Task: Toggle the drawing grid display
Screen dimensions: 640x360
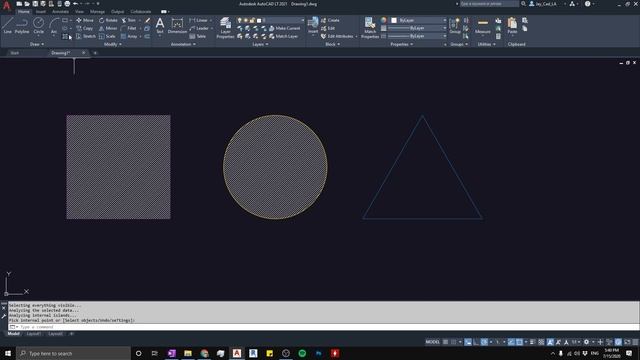Action: [x=445, y=342]
